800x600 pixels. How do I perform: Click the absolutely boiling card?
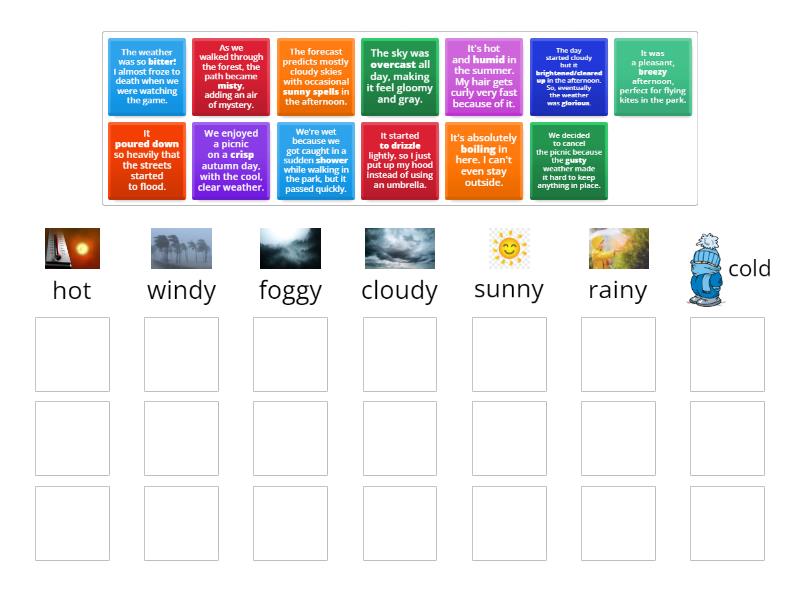(x=484, y=160)
